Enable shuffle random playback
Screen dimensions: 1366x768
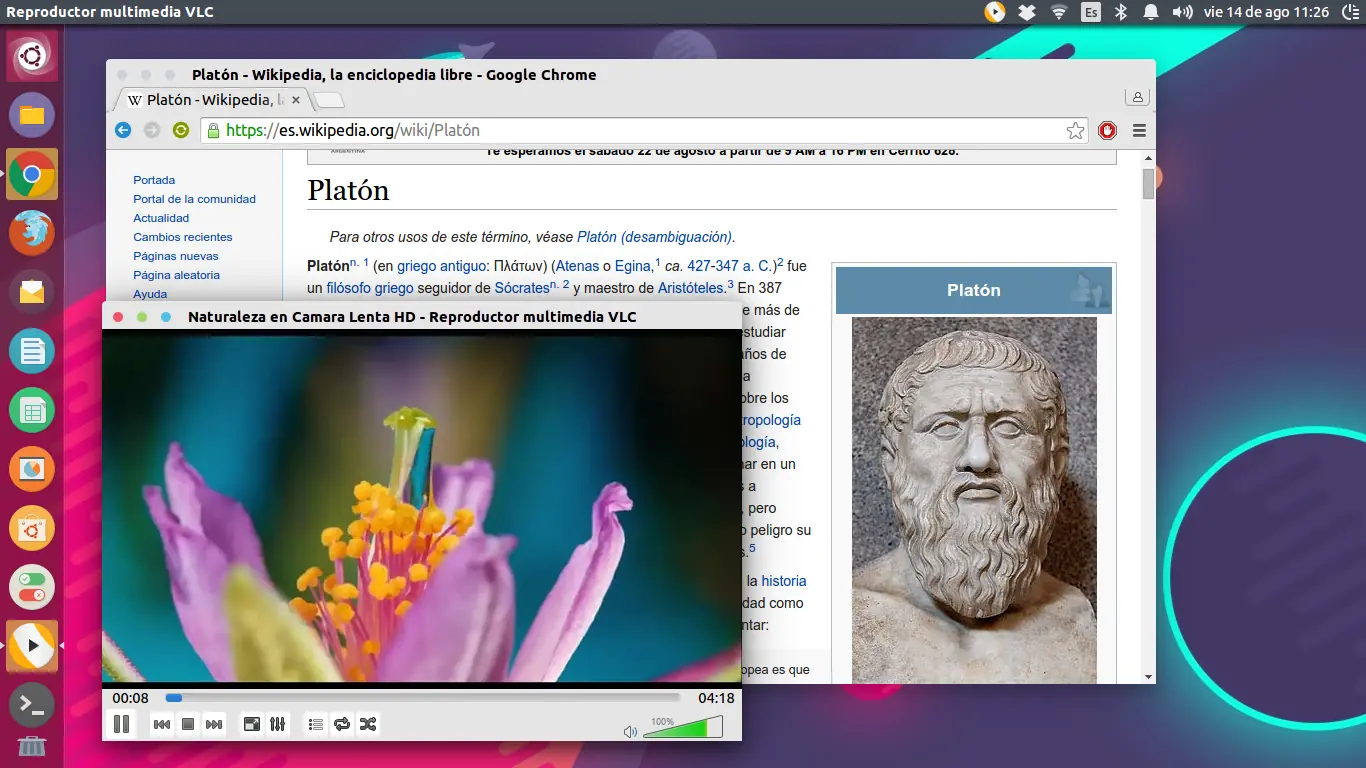368,724
